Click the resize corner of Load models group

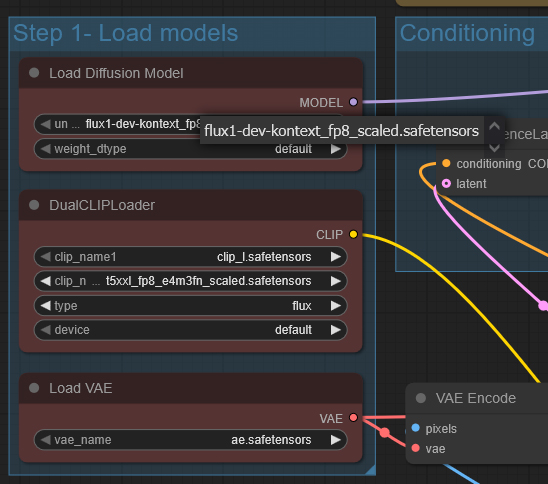pyautogui.click(x=370, y=470)
